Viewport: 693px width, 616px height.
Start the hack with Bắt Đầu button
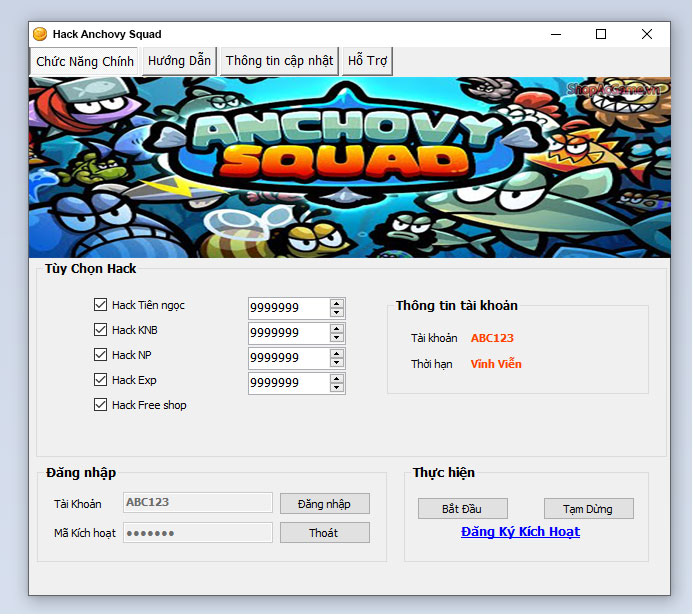[462, 509]
